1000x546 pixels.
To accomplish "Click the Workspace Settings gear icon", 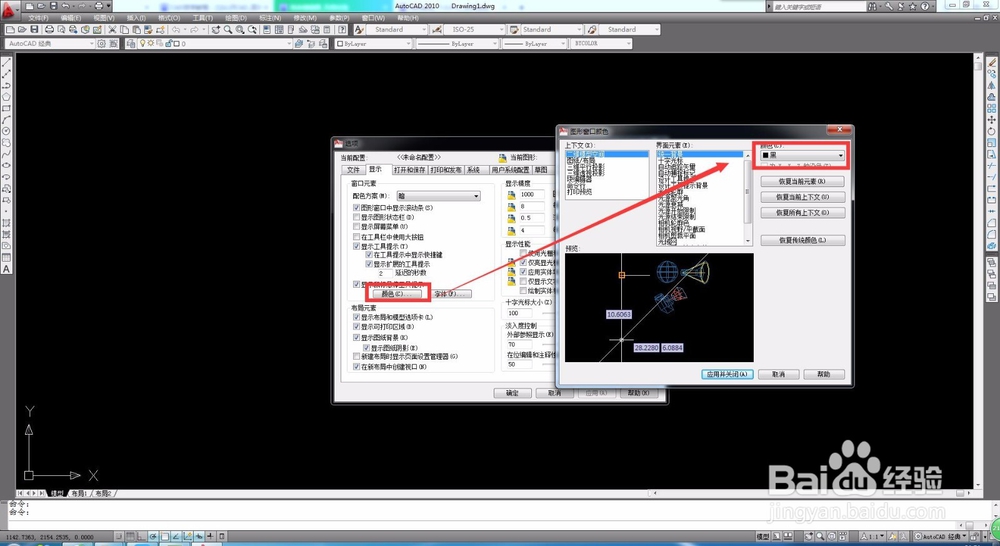I will click(101, 43).
